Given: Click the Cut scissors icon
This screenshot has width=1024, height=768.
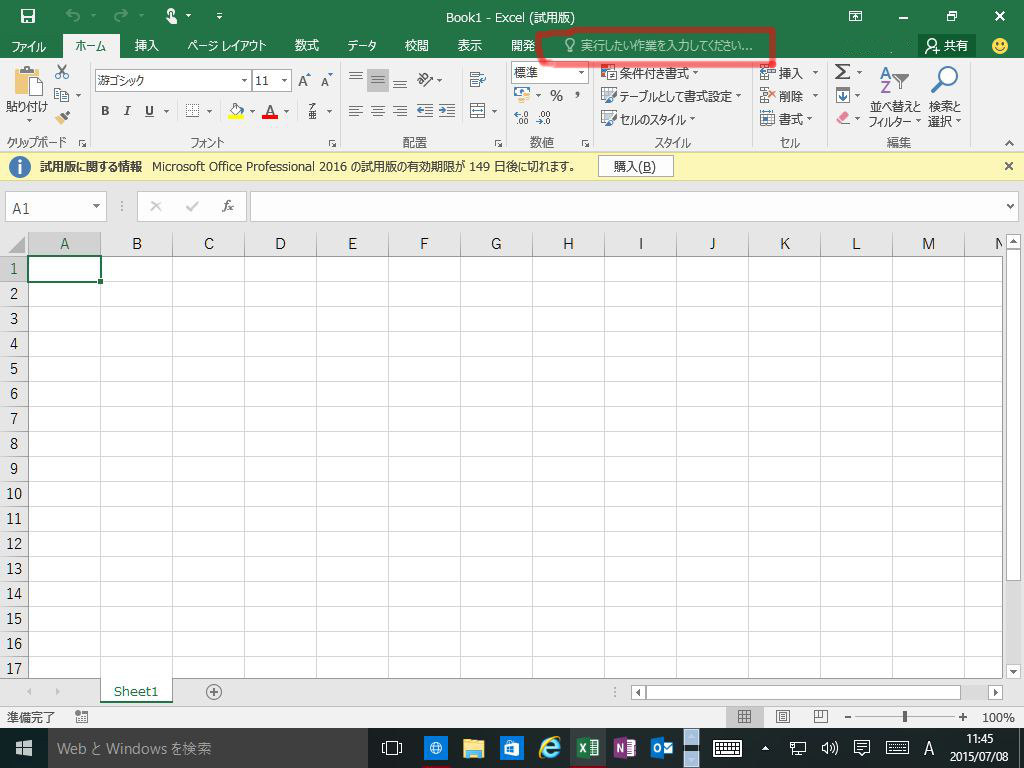Looking at the screenshot, I should pos(62,72).
